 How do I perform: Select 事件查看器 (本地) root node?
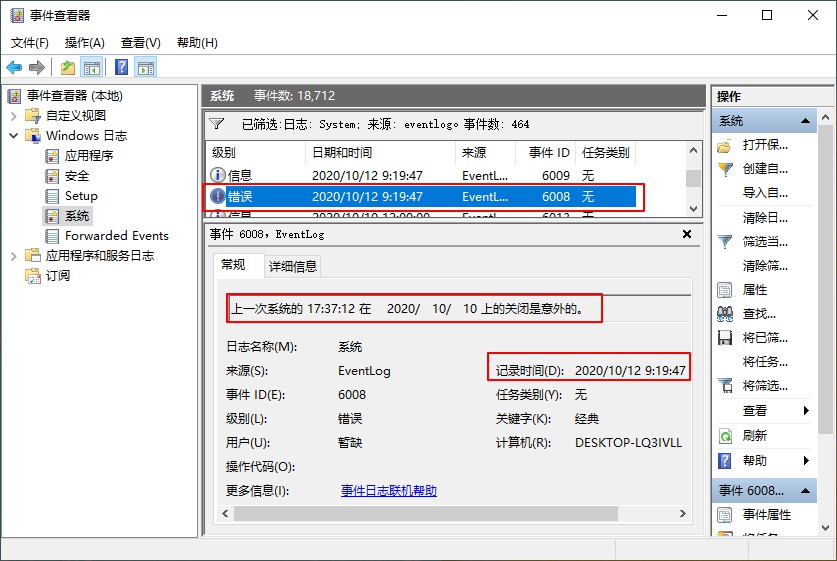point(75,96)
